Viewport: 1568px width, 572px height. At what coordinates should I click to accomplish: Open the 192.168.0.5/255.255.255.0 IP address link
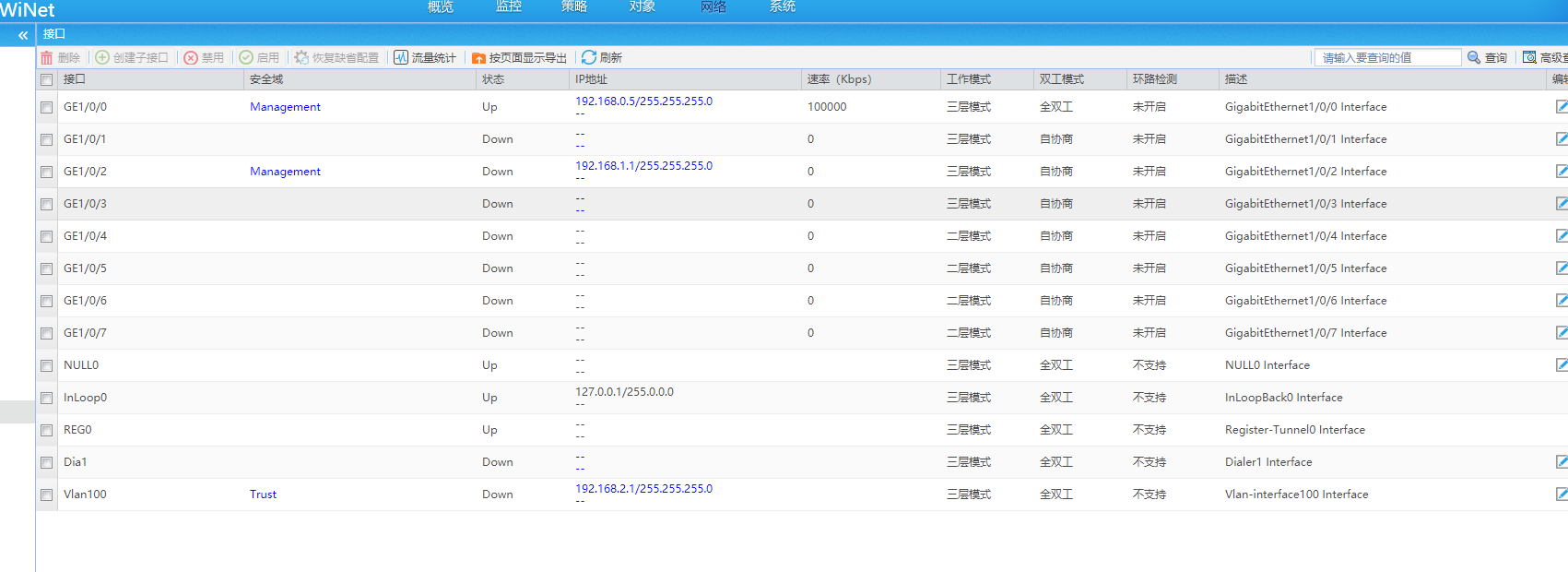tap(643, 101)
